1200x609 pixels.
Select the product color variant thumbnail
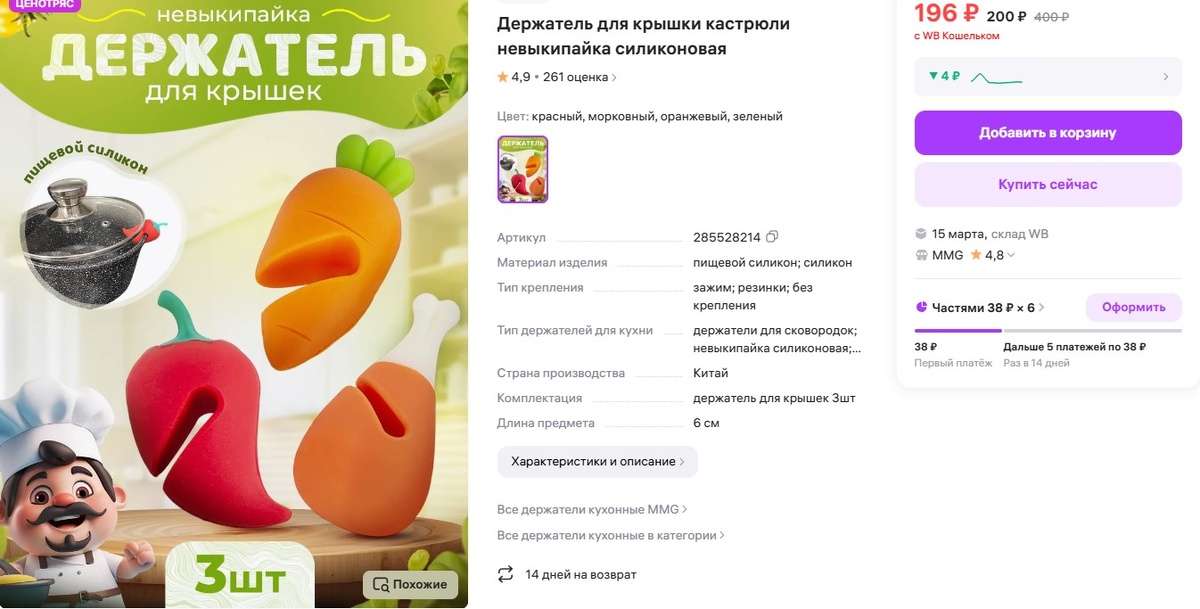pos(523,169)
